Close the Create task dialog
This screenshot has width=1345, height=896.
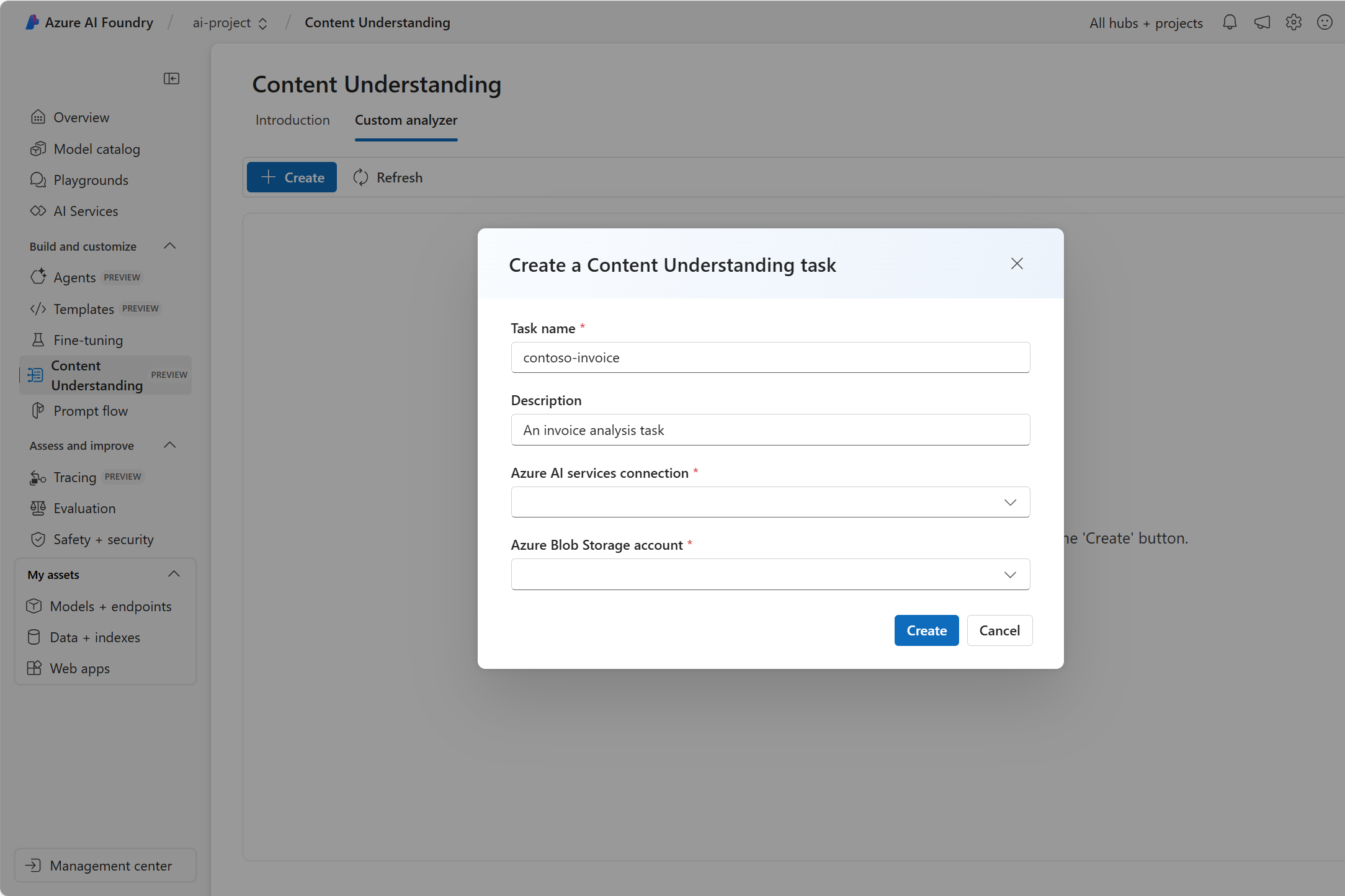1017,264
